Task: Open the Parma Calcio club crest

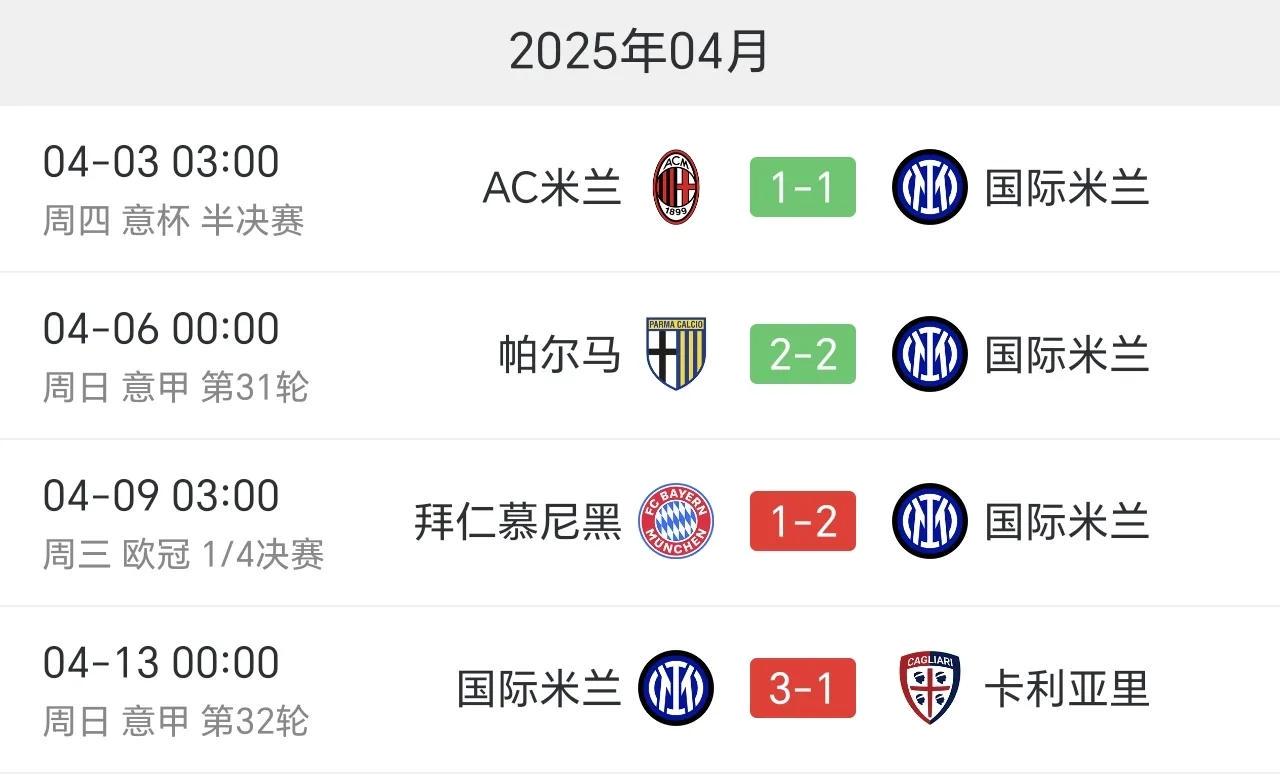Action: click(x=676, y=354)
